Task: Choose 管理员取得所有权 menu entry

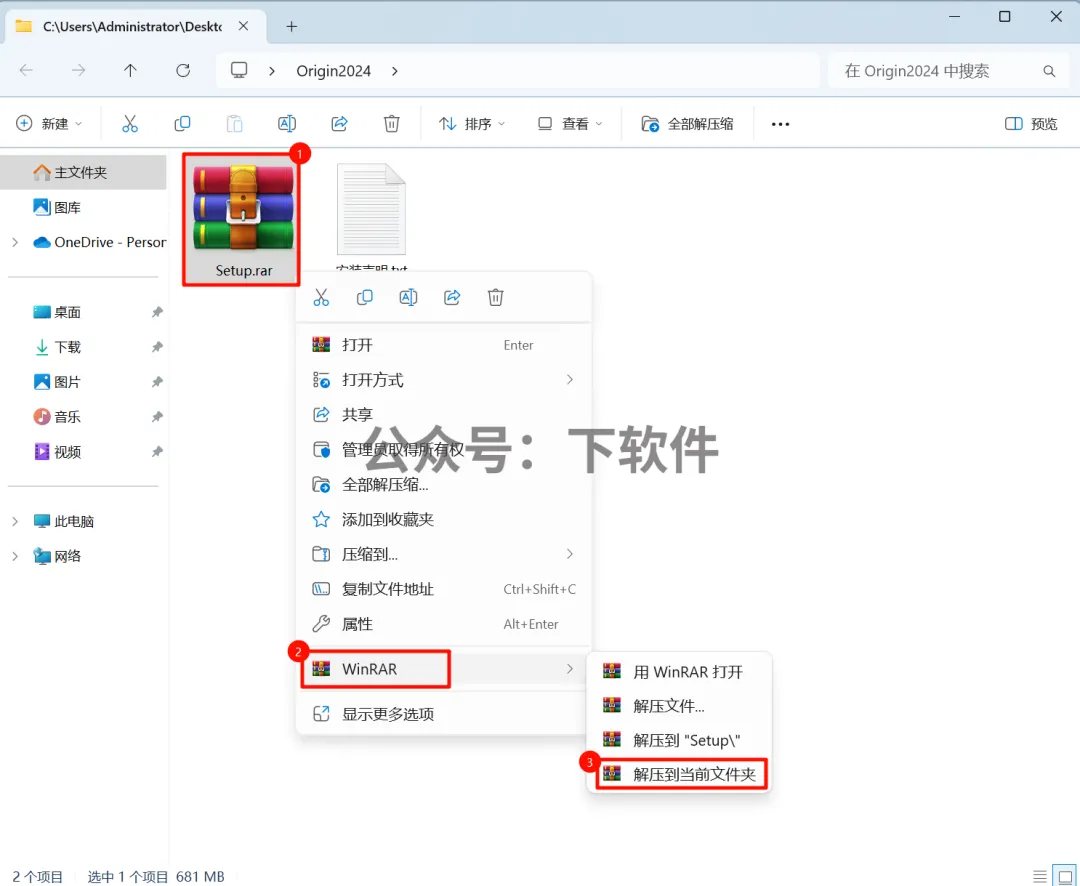Action: point(444,450)
